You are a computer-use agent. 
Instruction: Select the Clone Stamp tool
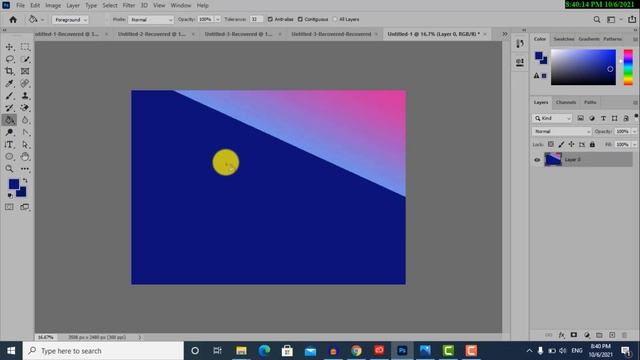[x=25, y=96]
